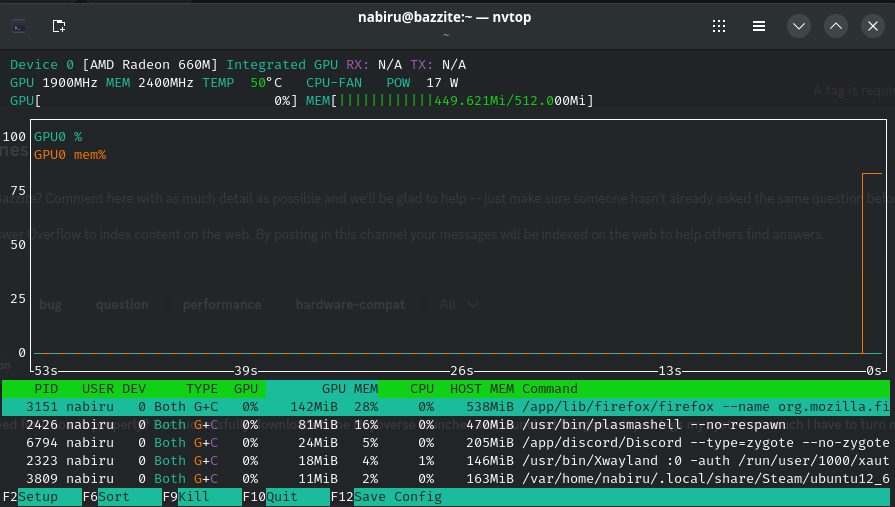Click F10 Quit nvtop
The image size is (895, 507).
coord(285,497)
